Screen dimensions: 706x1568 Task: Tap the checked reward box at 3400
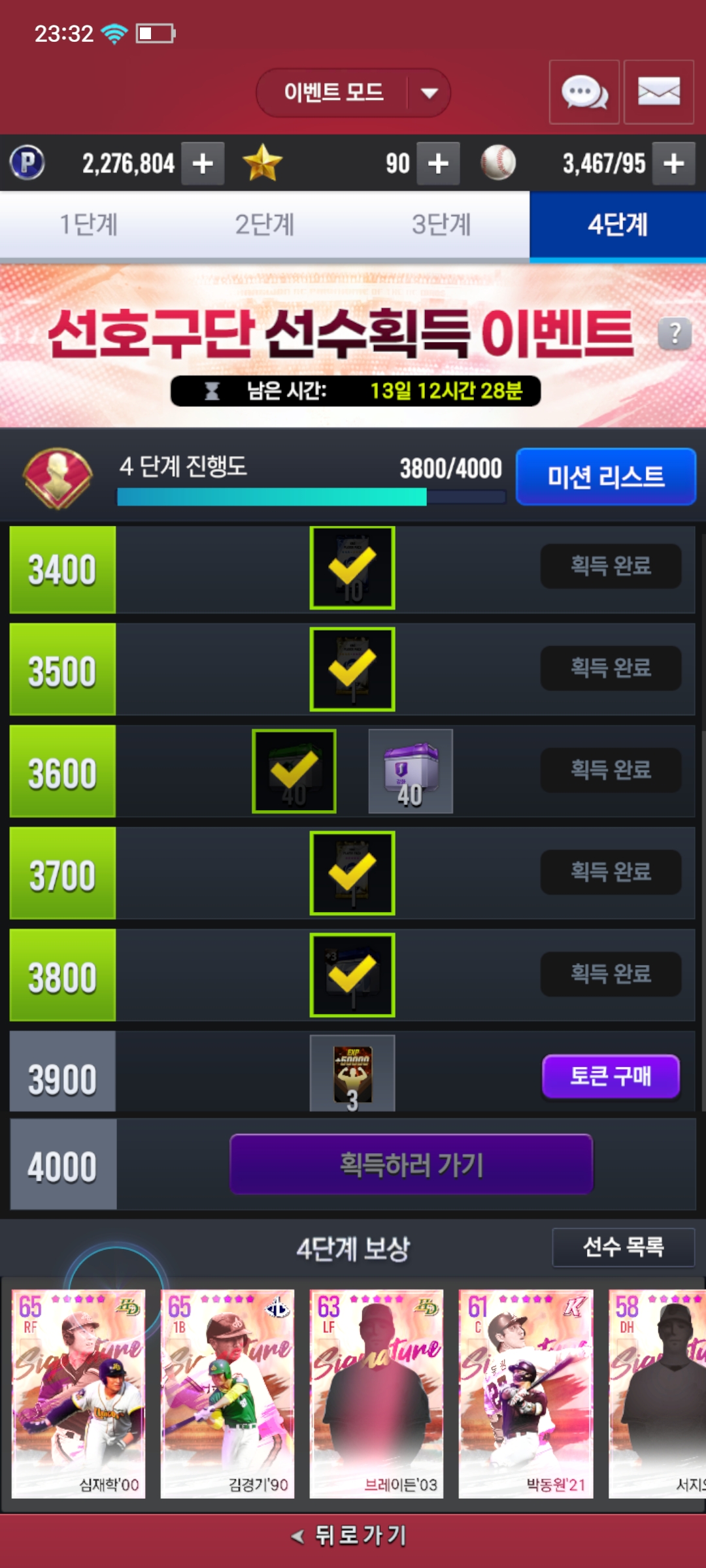click(x=352, y=568)
